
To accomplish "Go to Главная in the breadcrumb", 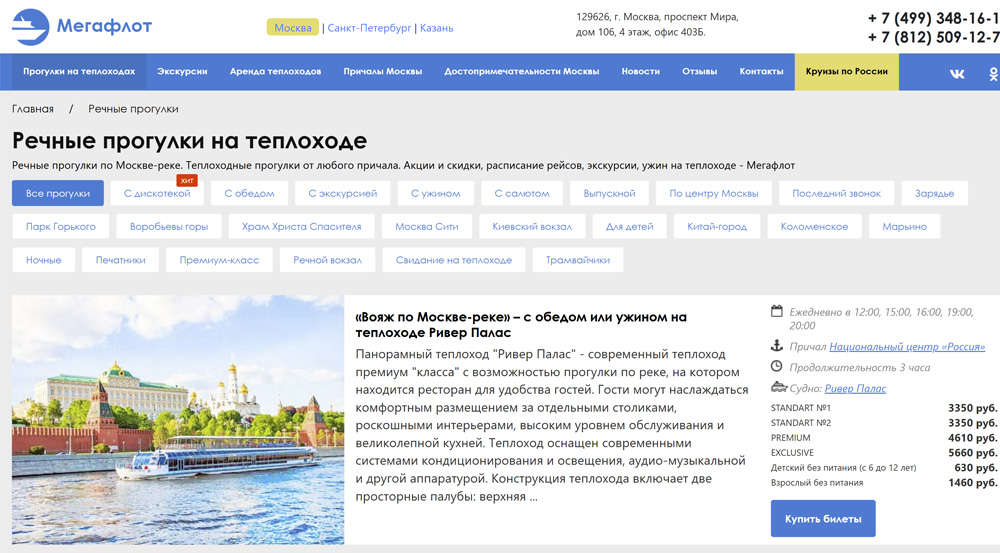I will (33, 109).
